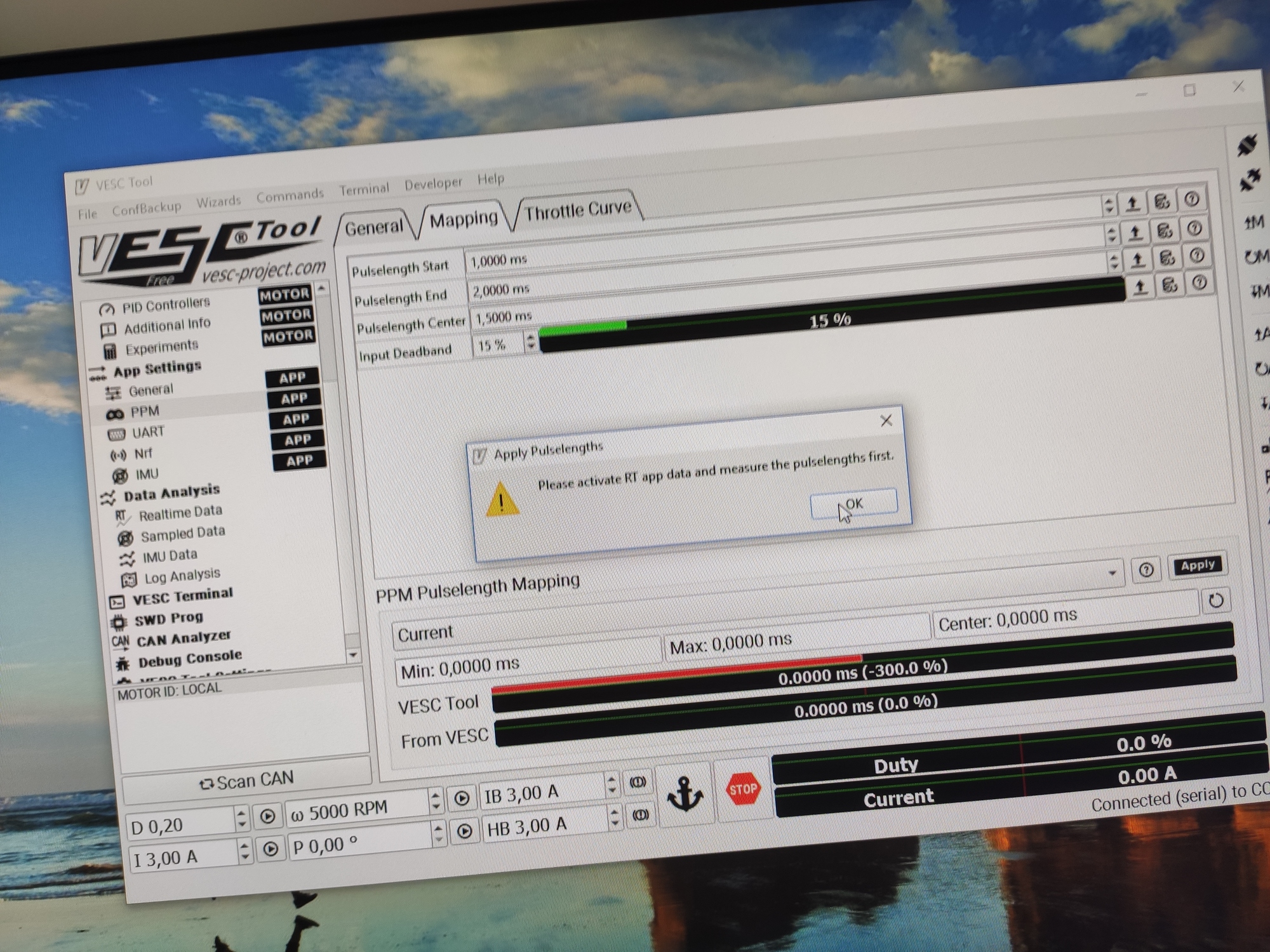Adjust the Input Deadband stepper
The image size is (1270, 952).
tap(530, 343)
